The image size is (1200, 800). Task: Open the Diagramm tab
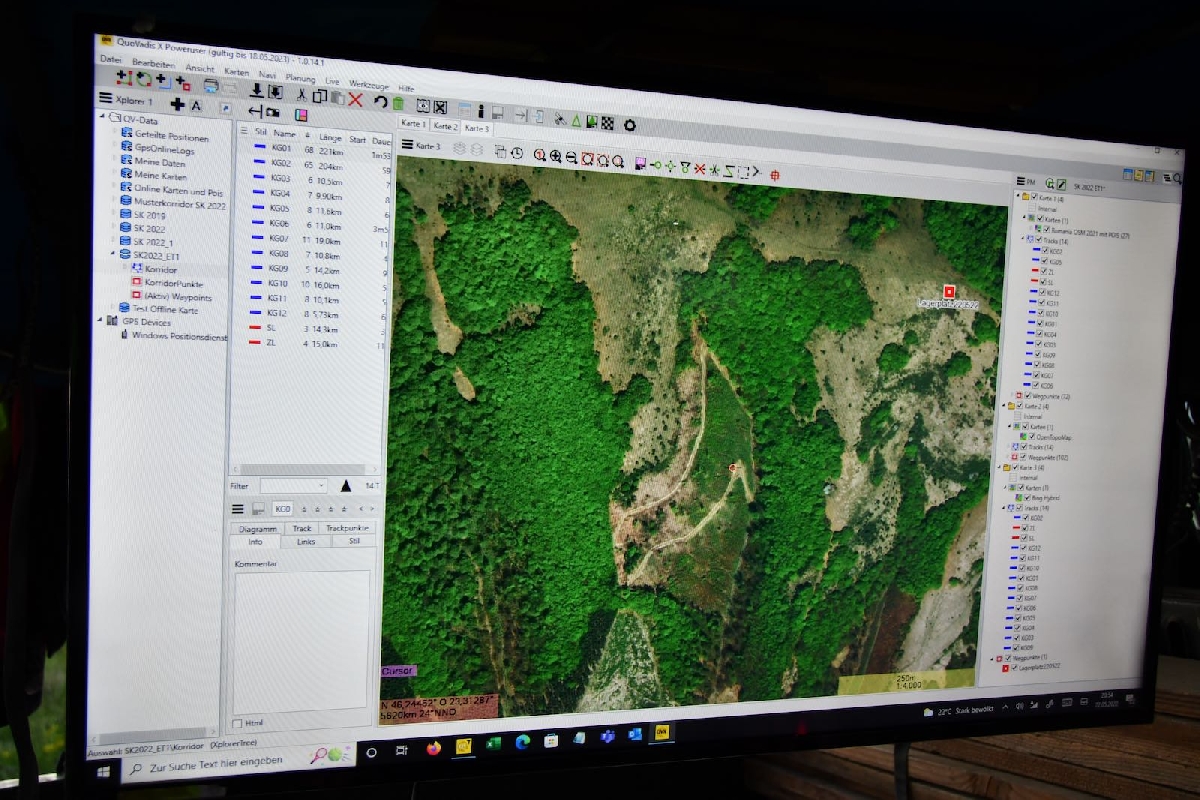click(258, 528)
